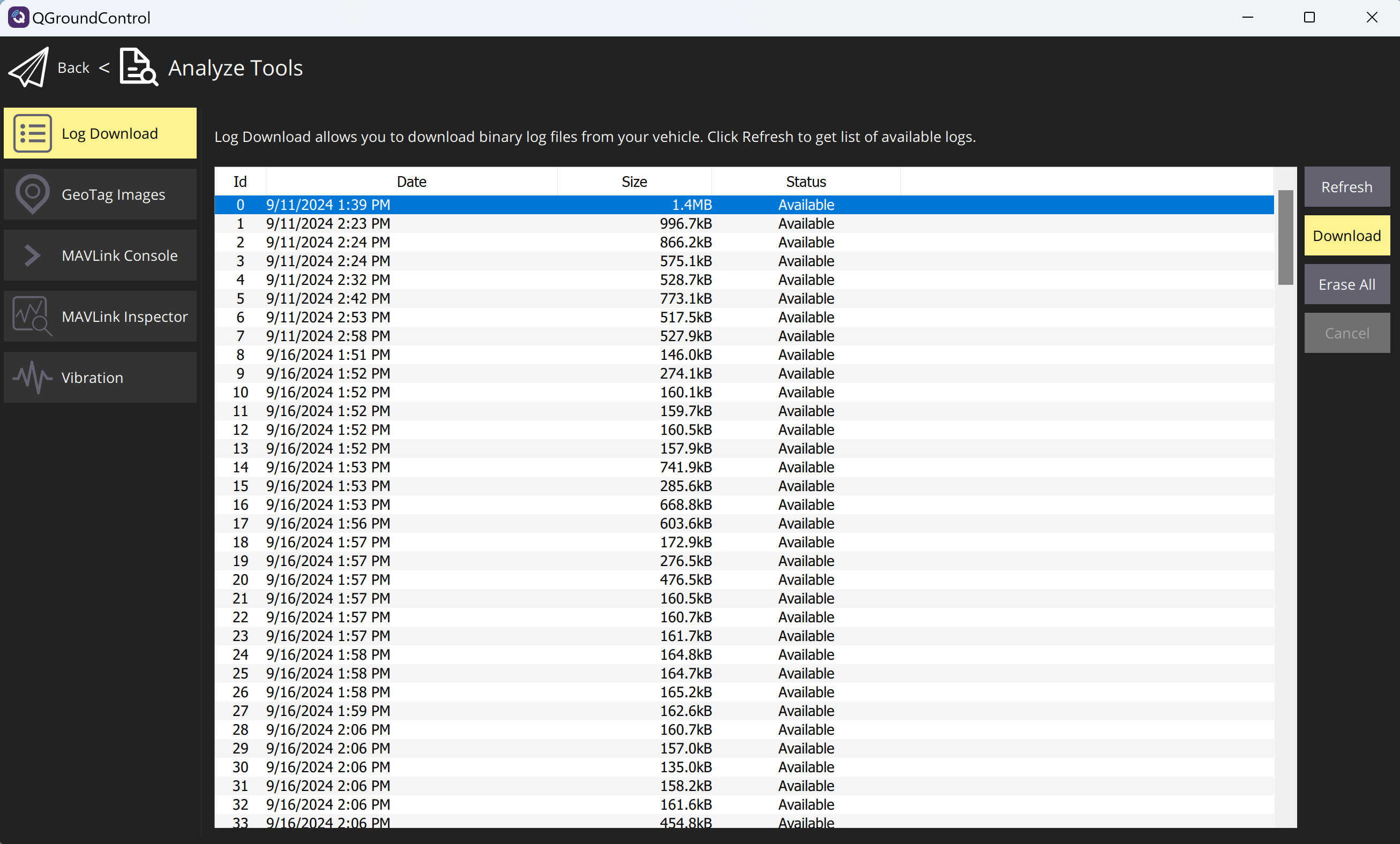
Task: Select log 32 with size 161.6kB
Action: click(x=744, y=805)
